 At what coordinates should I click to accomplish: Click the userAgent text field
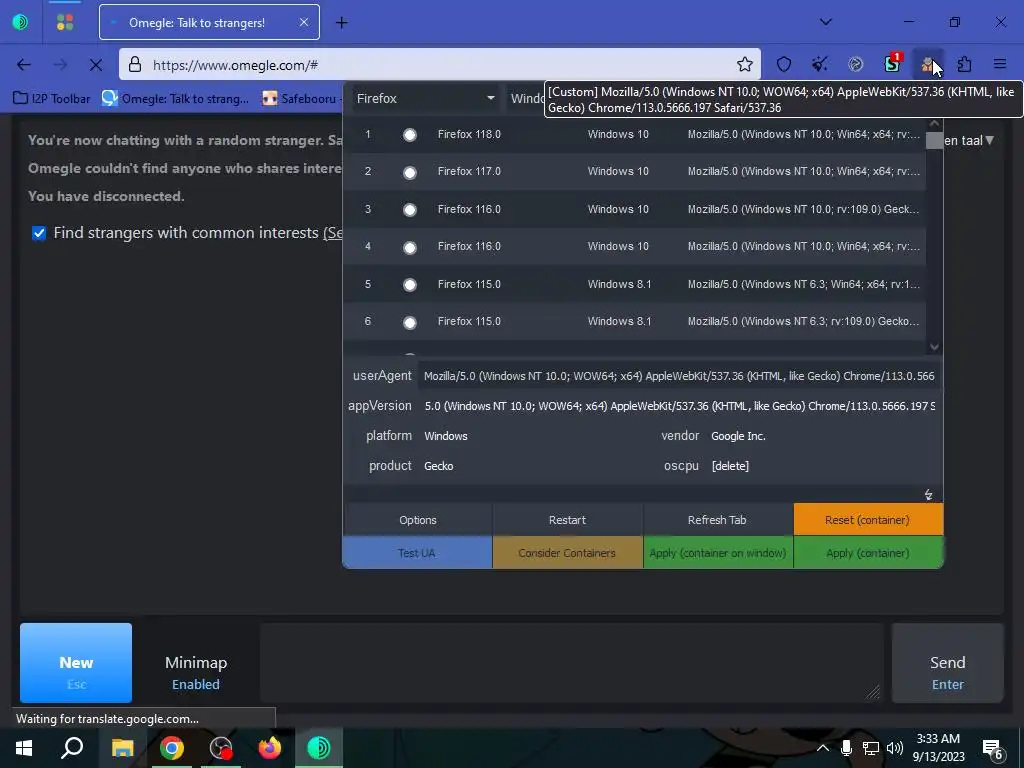679,376
